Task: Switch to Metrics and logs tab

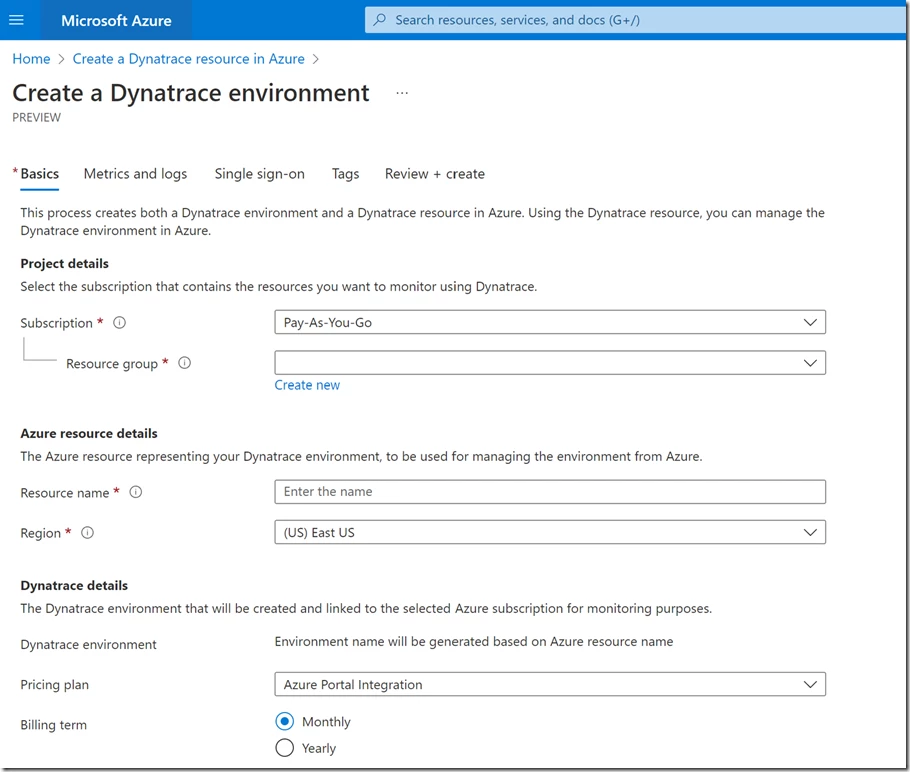Action: 135,174
